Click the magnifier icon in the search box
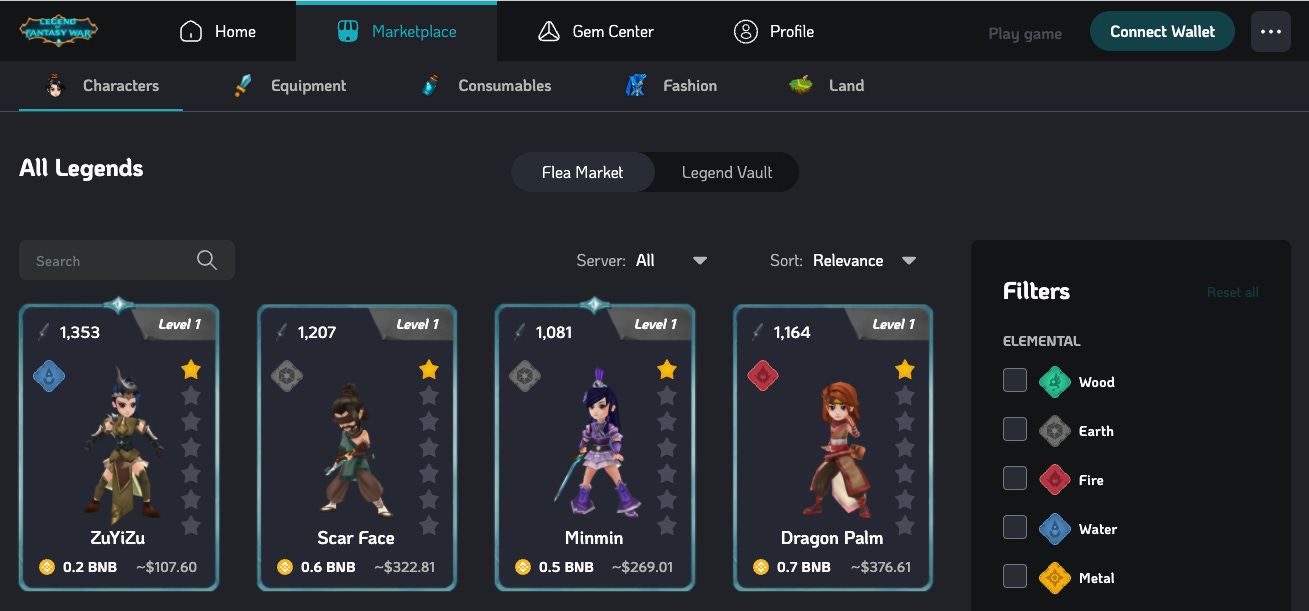 pyautogui.click(x=207, y=260)
